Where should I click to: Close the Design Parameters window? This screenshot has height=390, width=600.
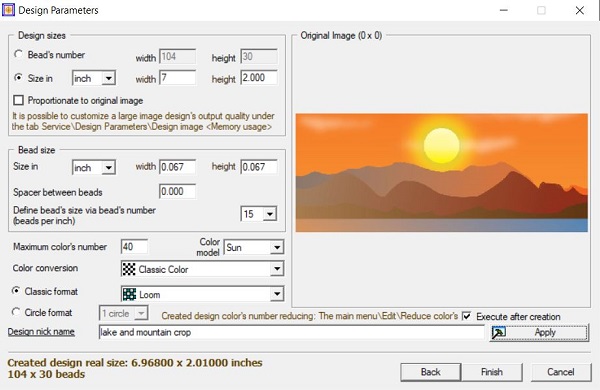580,10
